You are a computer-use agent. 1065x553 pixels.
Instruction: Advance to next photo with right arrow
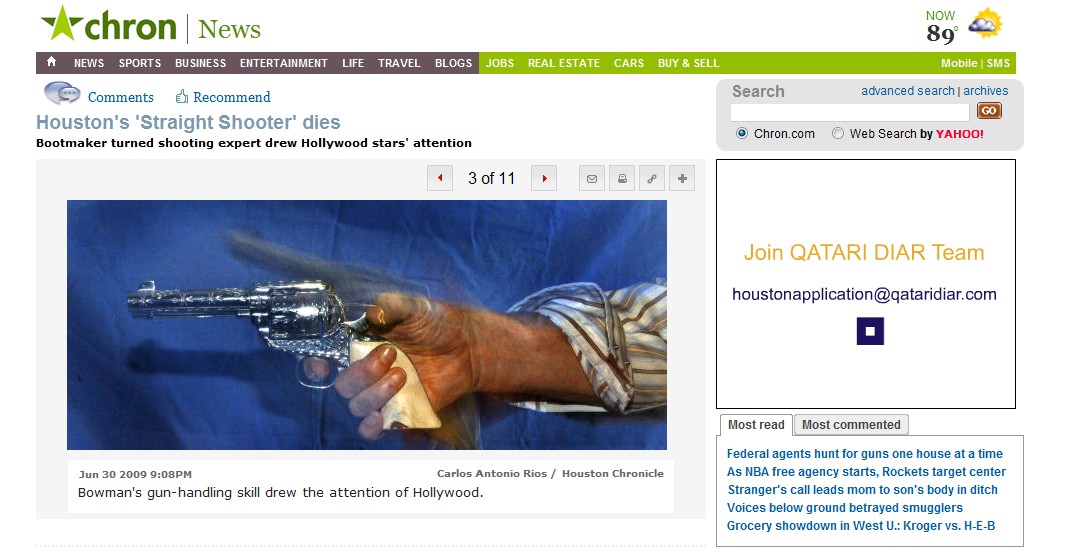pyautogui.click(x=544, y=178)
